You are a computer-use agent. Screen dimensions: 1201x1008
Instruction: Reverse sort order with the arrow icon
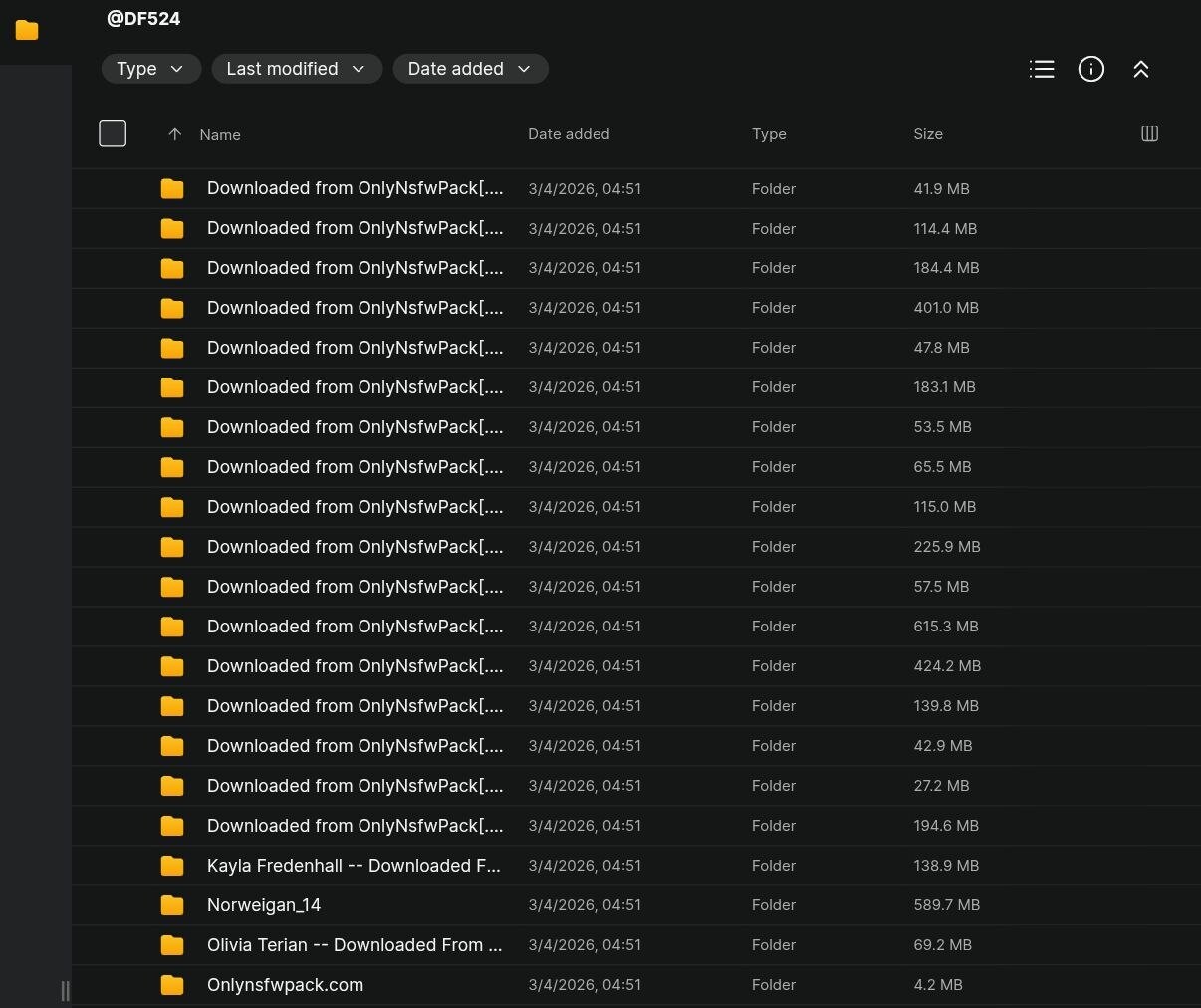[x=175, y=134]
